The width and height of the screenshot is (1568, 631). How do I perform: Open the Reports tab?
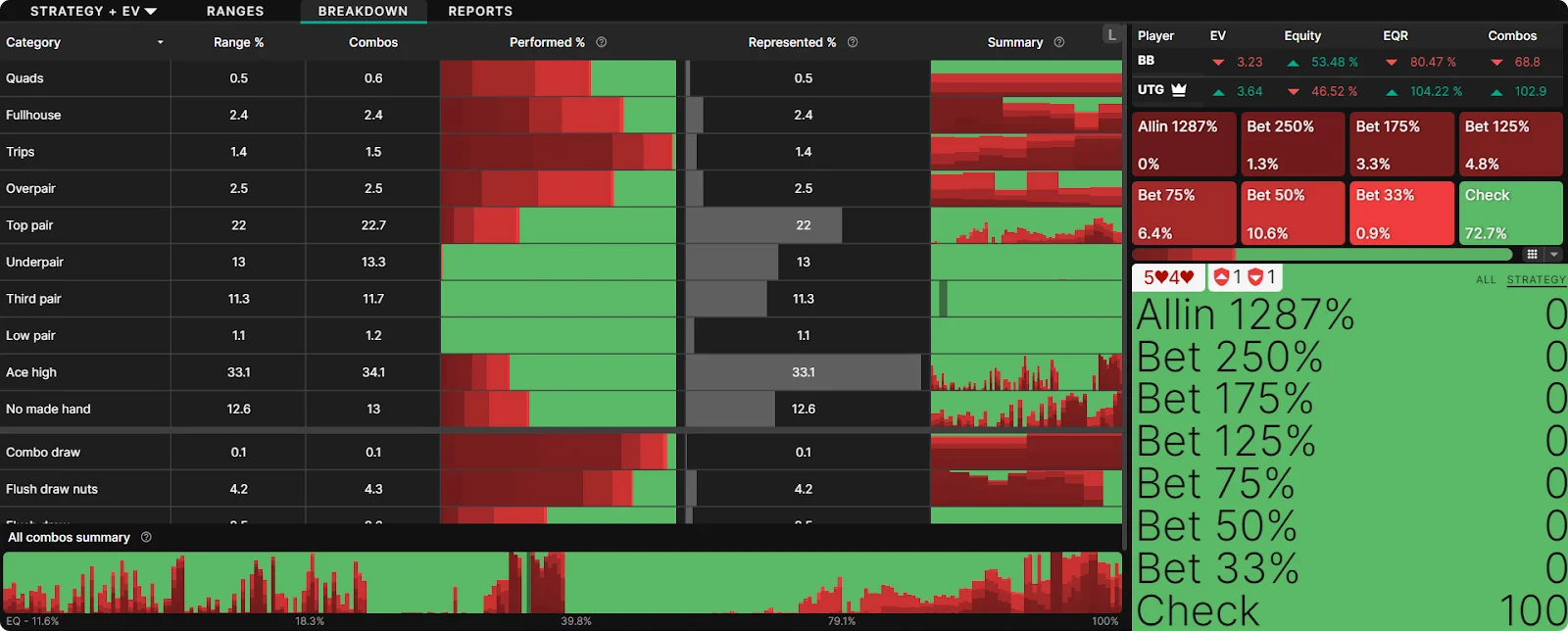point(480,11)
